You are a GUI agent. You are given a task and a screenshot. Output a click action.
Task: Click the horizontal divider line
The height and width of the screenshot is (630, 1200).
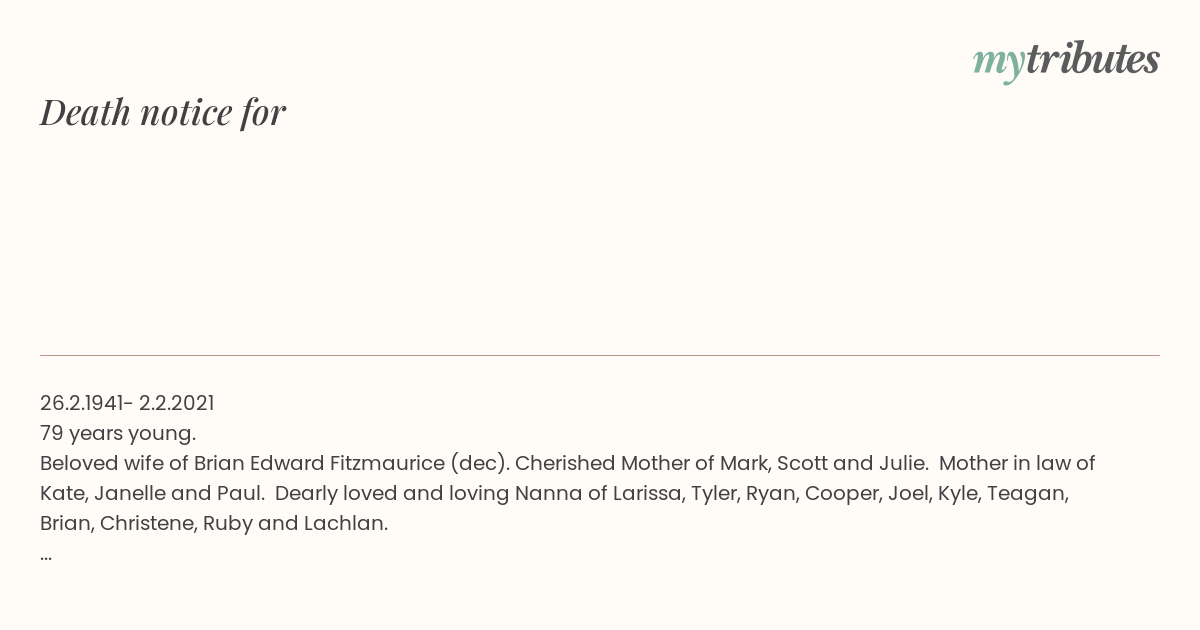point(600,355)
